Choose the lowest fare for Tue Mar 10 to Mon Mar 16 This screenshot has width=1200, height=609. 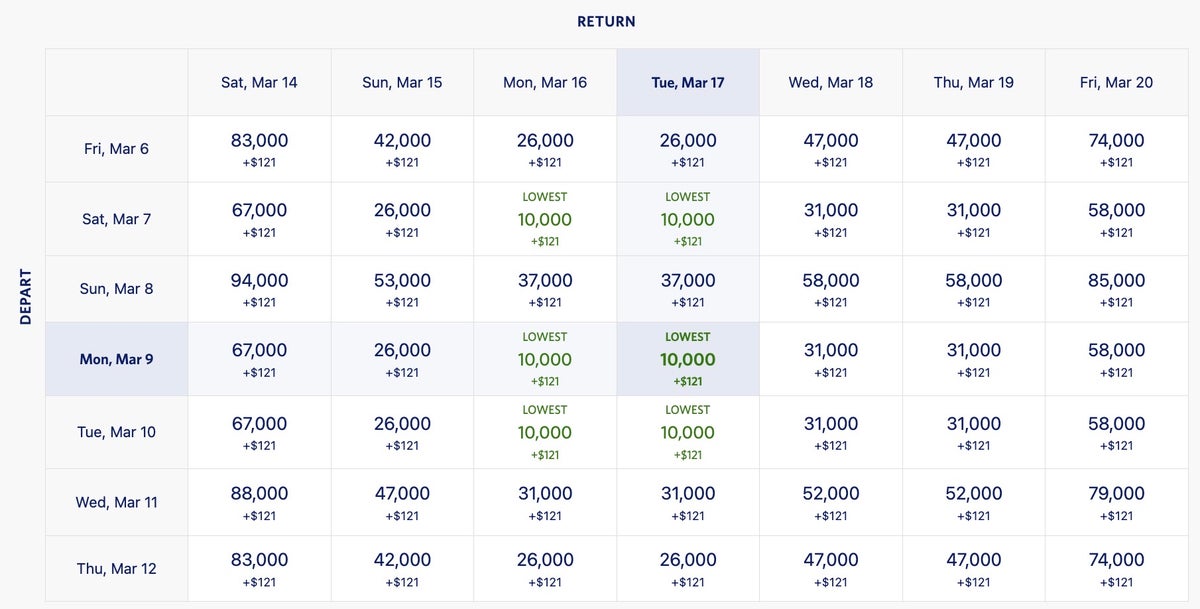545,433
